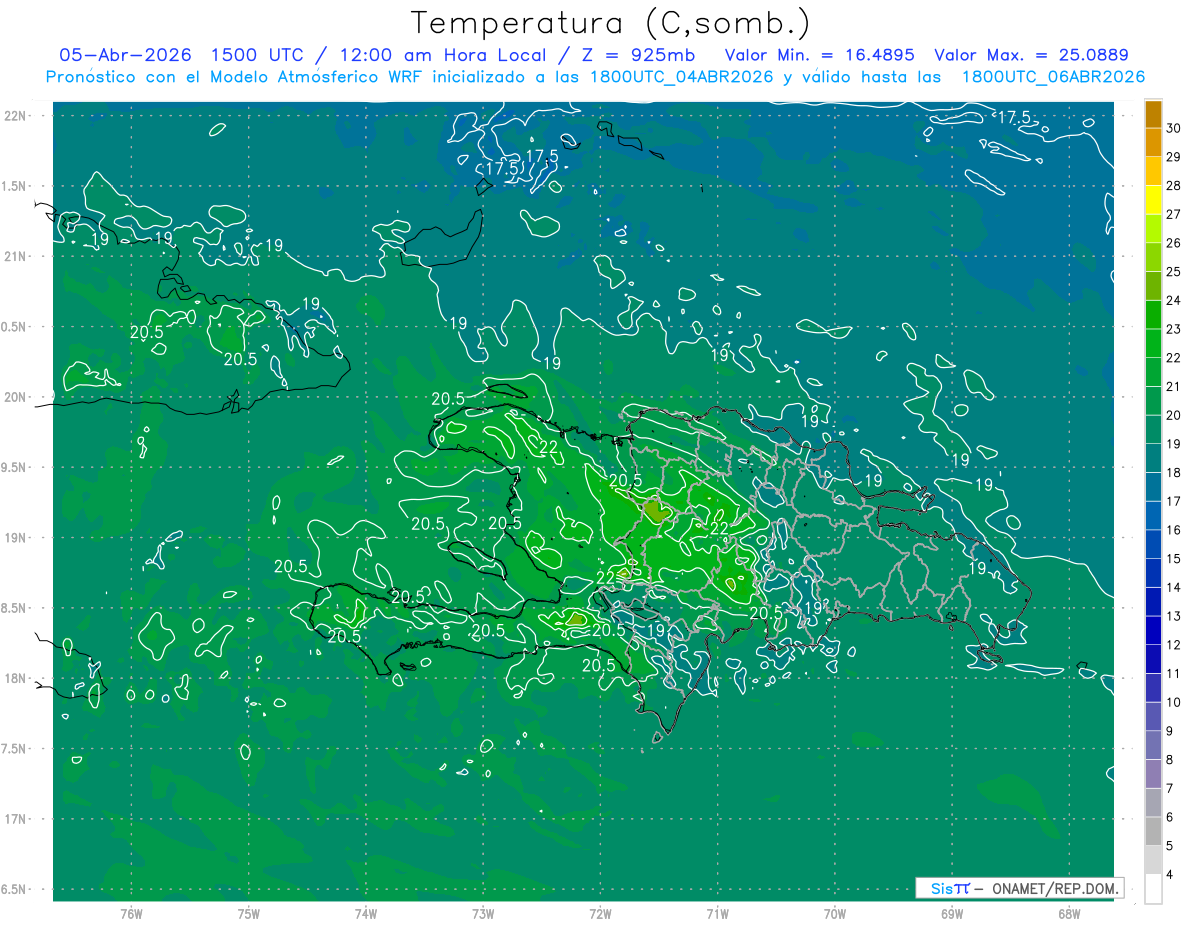
Task: Click the 22N latitude axis label
Action: coord(16,116)
